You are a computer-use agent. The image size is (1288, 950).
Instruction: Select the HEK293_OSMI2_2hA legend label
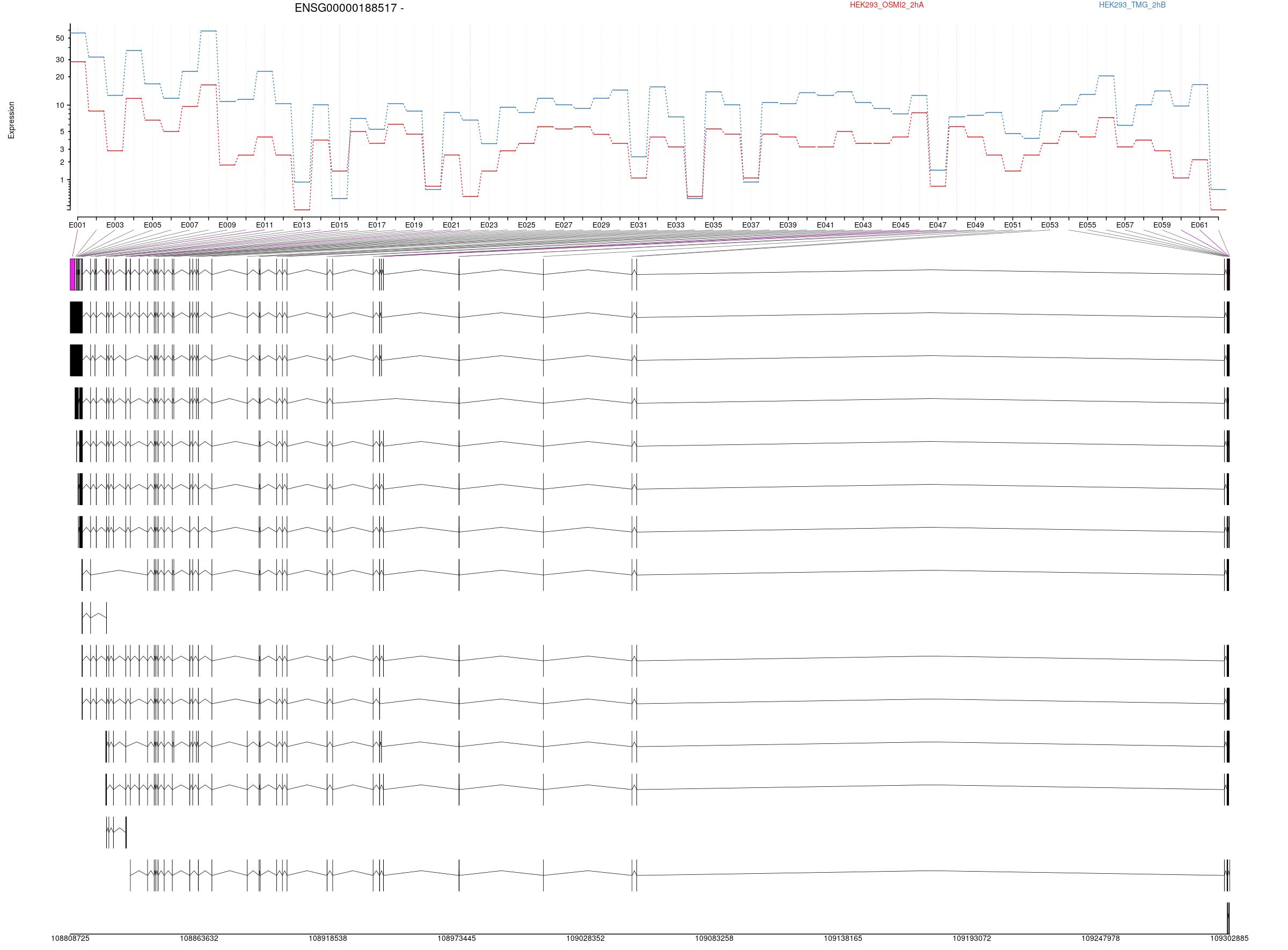tap(887, 5)
